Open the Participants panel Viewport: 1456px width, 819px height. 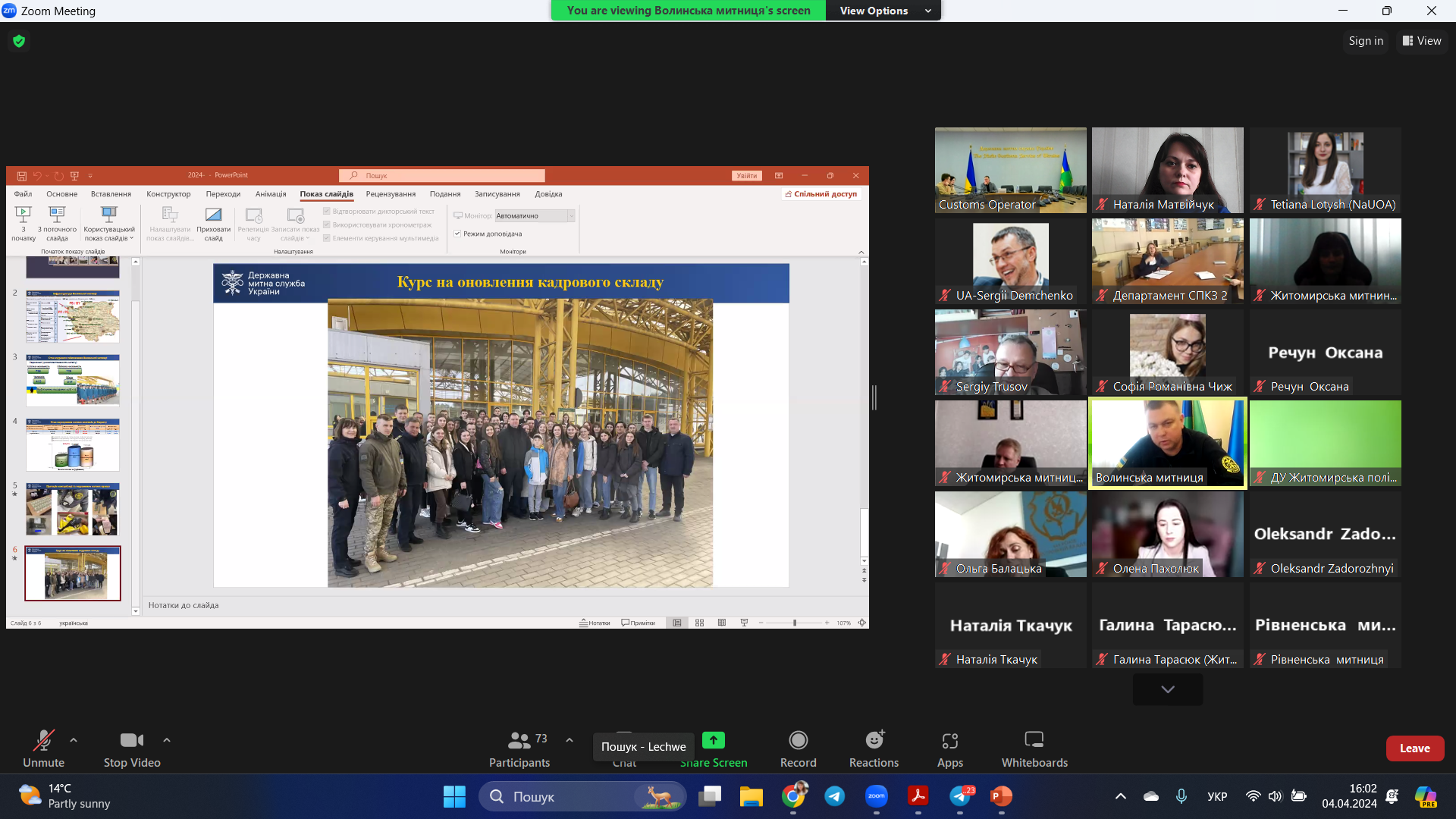tap(519, 740)
